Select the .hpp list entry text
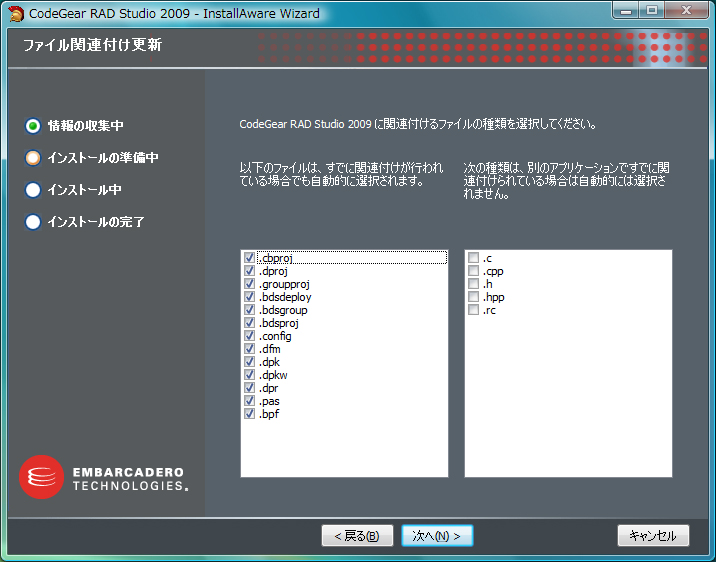This screenshot has width=716, height=562. pyautogui.click(x=494, y=297)
